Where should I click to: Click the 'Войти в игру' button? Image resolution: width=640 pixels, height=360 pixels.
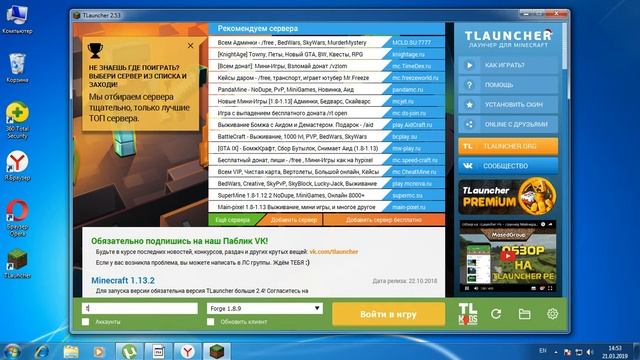pos(388,314)
